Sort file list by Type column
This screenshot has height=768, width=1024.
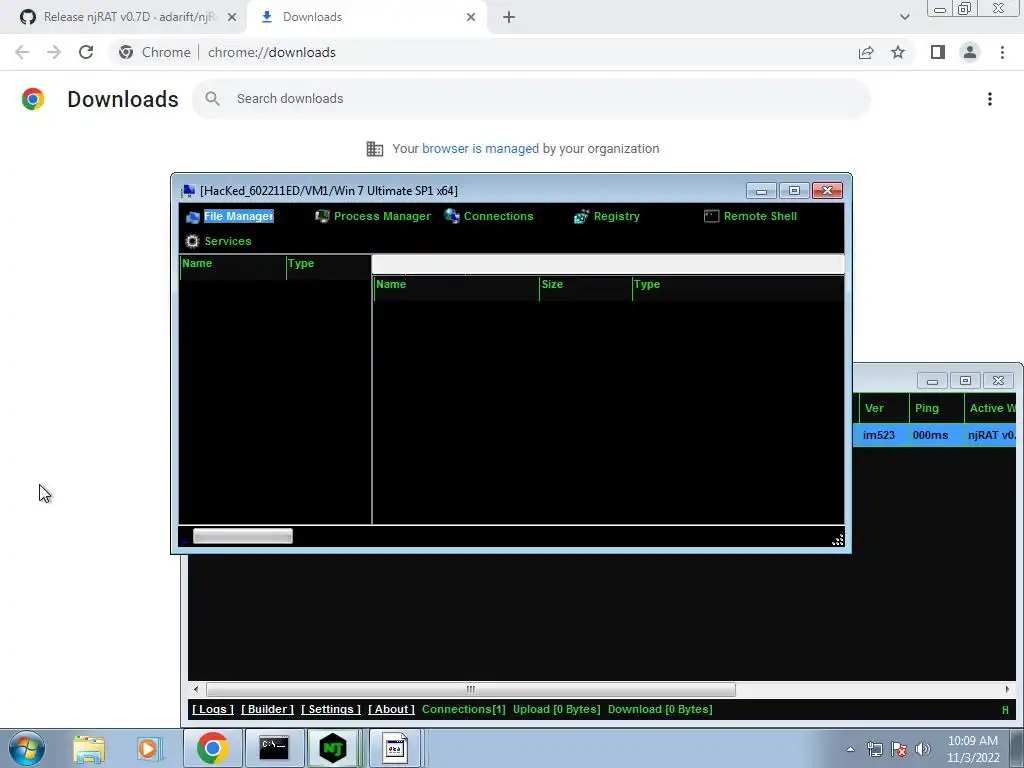737,285
